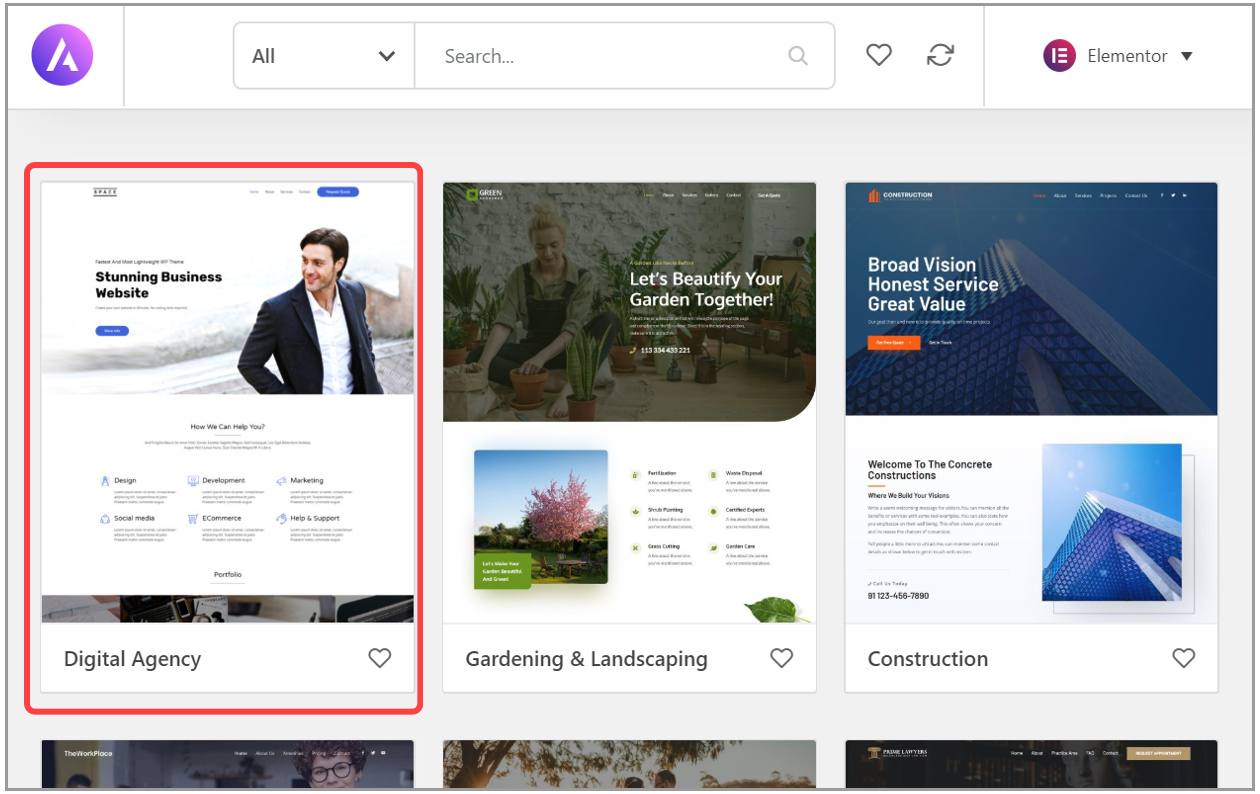The height and width of the screenshot is (794, 1260).
Task: Select the Construction title link
Action: tap(928, 659)
